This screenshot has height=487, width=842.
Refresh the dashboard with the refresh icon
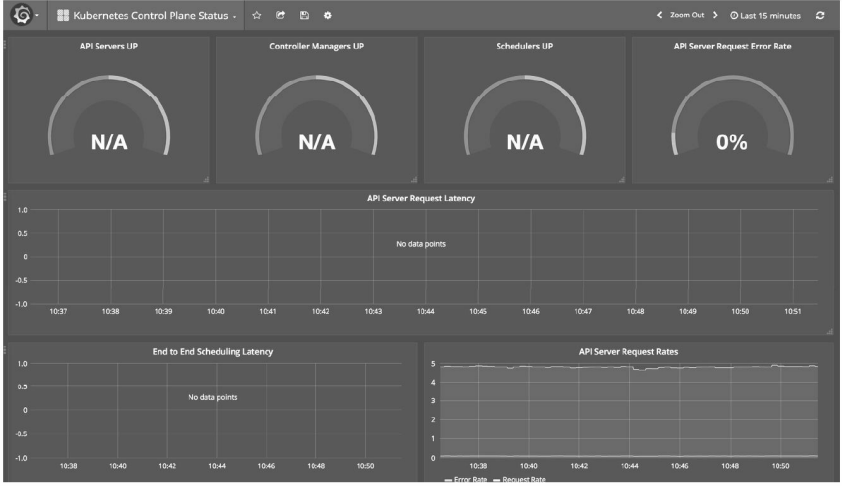pos(820,15)
